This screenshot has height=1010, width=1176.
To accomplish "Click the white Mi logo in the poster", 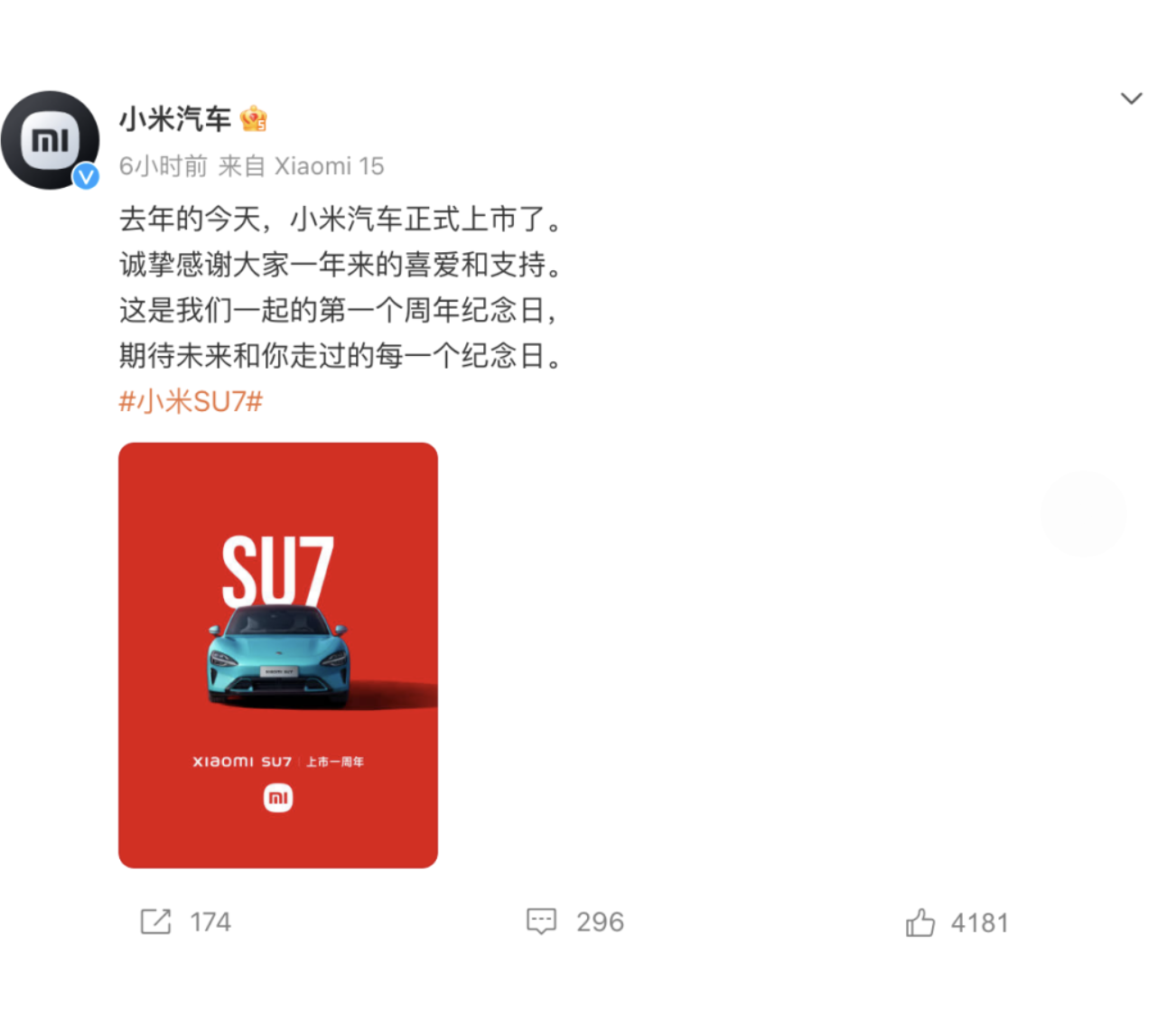I will point(278,798).
